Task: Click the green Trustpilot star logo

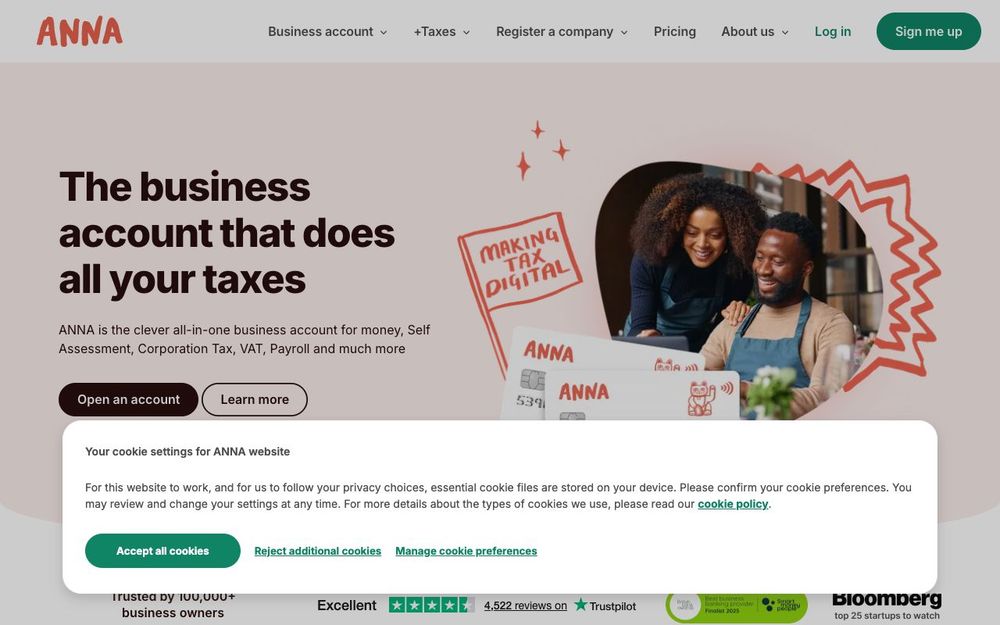Action: [580, 604]
